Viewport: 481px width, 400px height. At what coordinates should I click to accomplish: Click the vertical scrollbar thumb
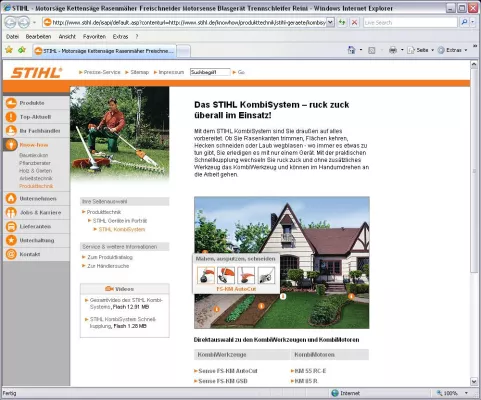click(x=474, y=171)
